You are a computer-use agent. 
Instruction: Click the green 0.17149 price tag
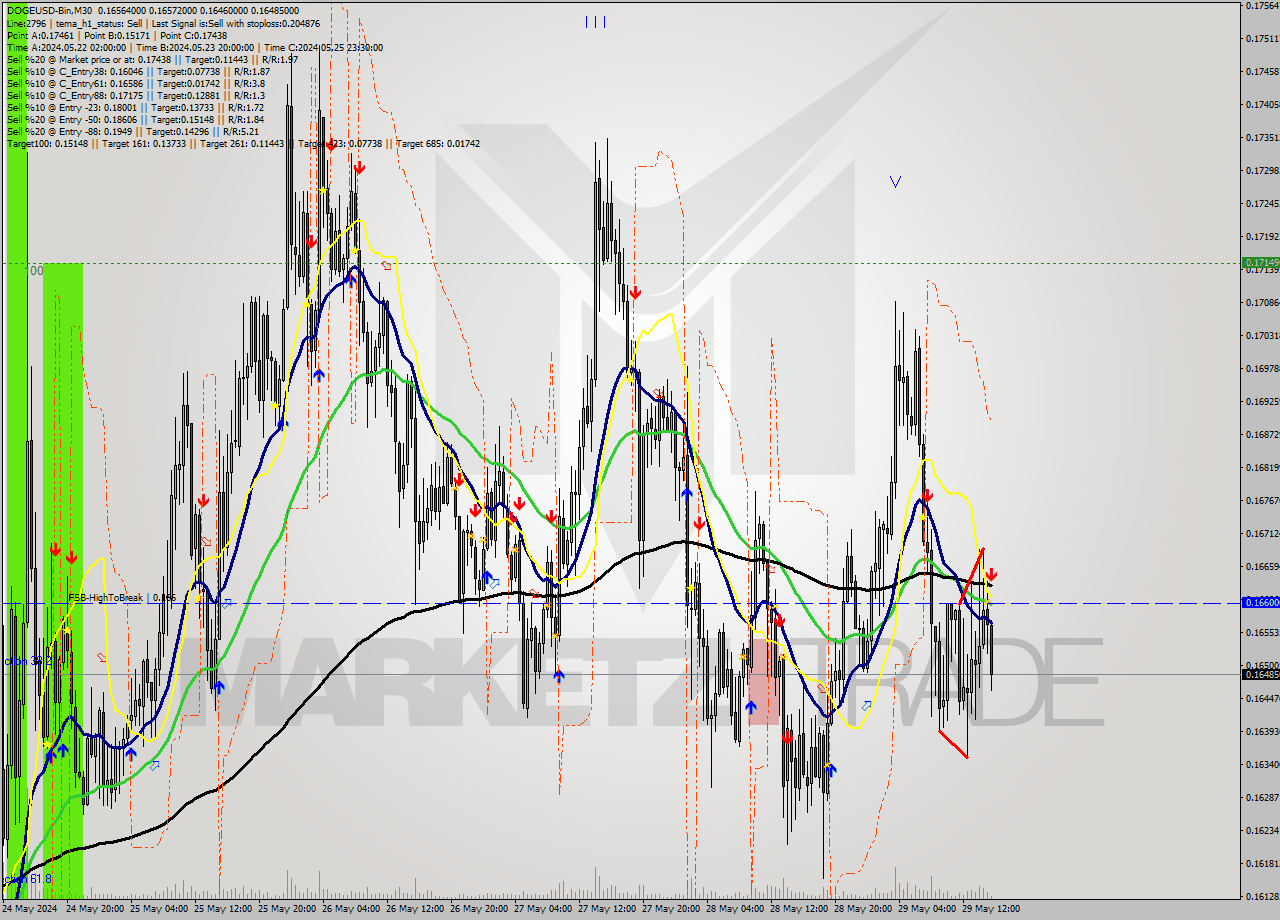(1260, 263)
